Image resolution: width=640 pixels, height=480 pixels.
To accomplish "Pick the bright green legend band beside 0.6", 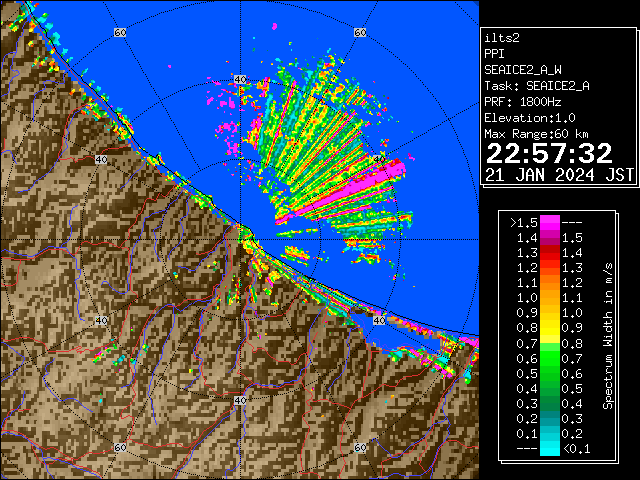I will (550, 358).
